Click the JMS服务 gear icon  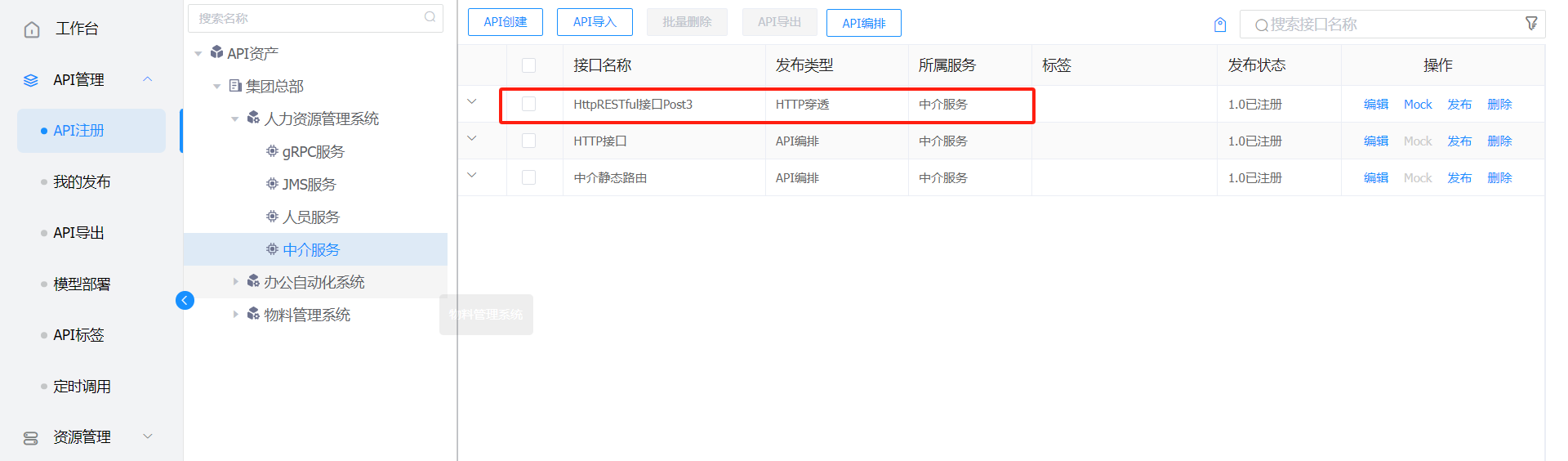coord(272,183)
